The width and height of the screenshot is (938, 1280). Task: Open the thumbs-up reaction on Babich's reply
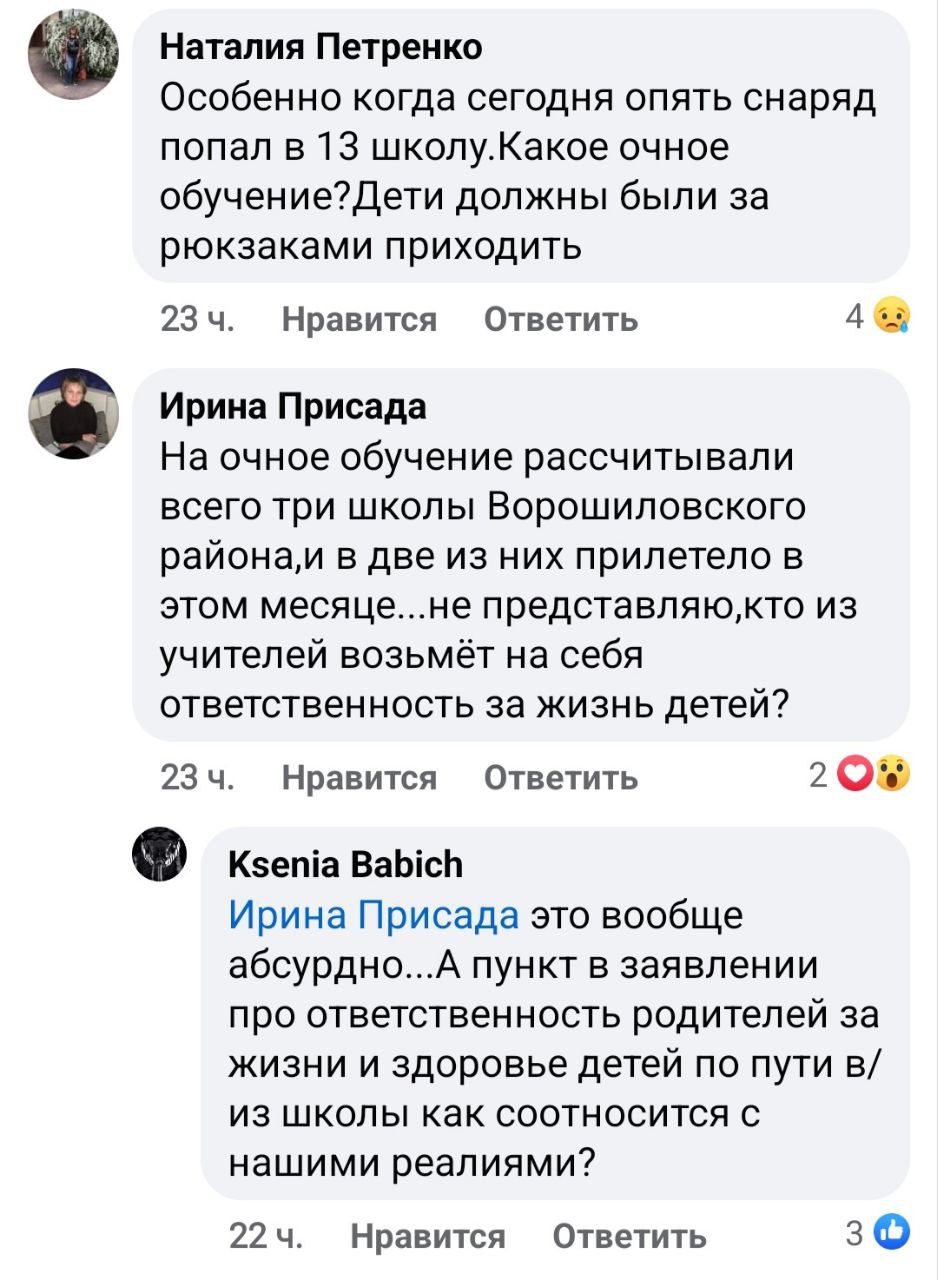click(891, 1233)
